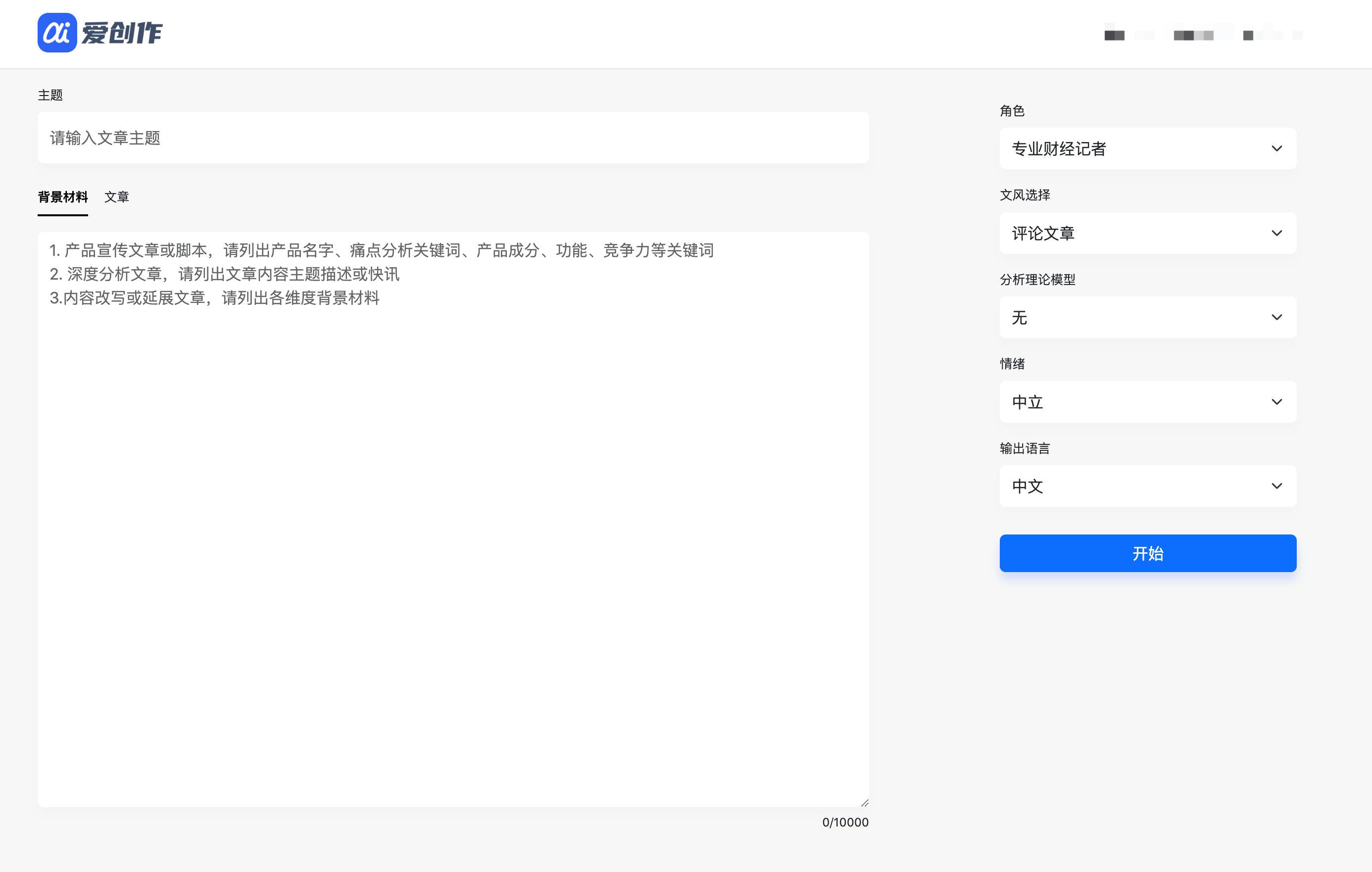Switch to the 文章 tab
The height and width of the screenshot is (872, 1372).
pyautogui.click(x=117, y=197)
